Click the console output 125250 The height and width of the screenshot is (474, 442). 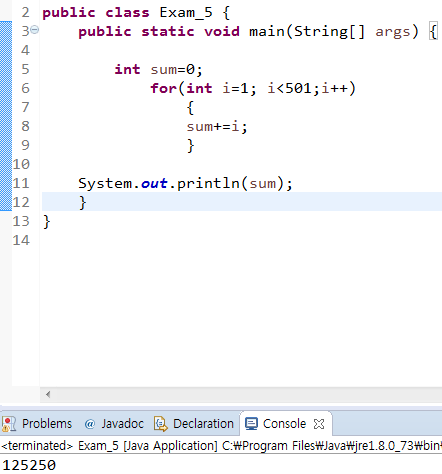[x=29, y=465]
